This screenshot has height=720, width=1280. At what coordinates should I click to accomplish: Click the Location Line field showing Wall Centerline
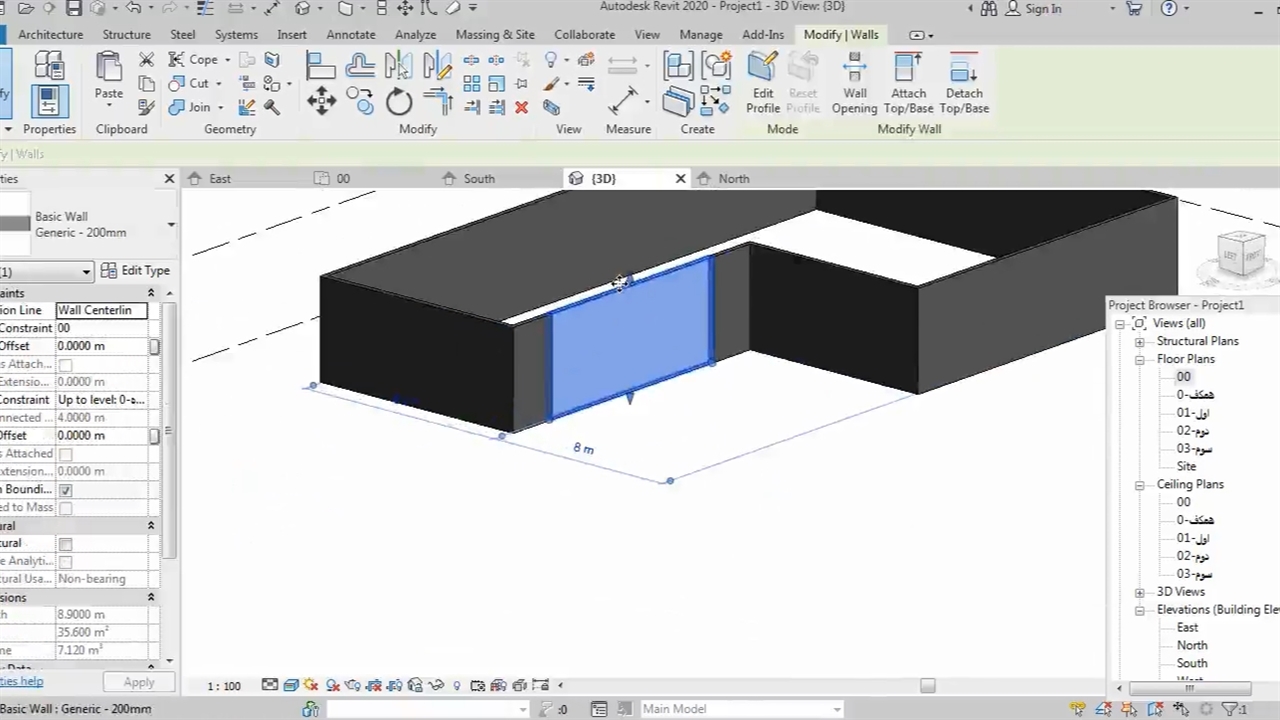click(x=101, y=310)
